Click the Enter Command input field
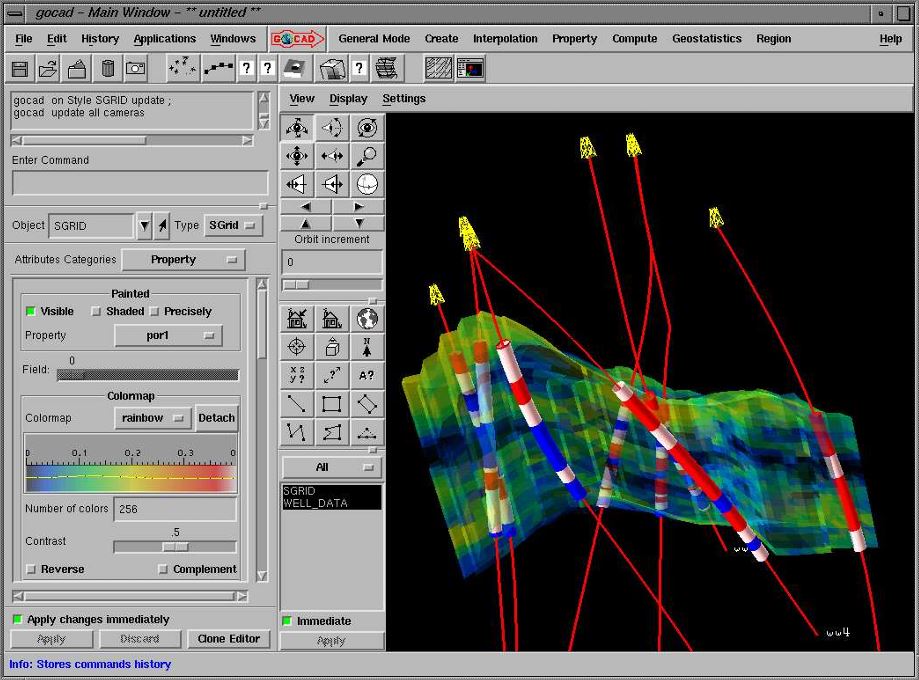The image size is (919, 680). coord(140,183)
